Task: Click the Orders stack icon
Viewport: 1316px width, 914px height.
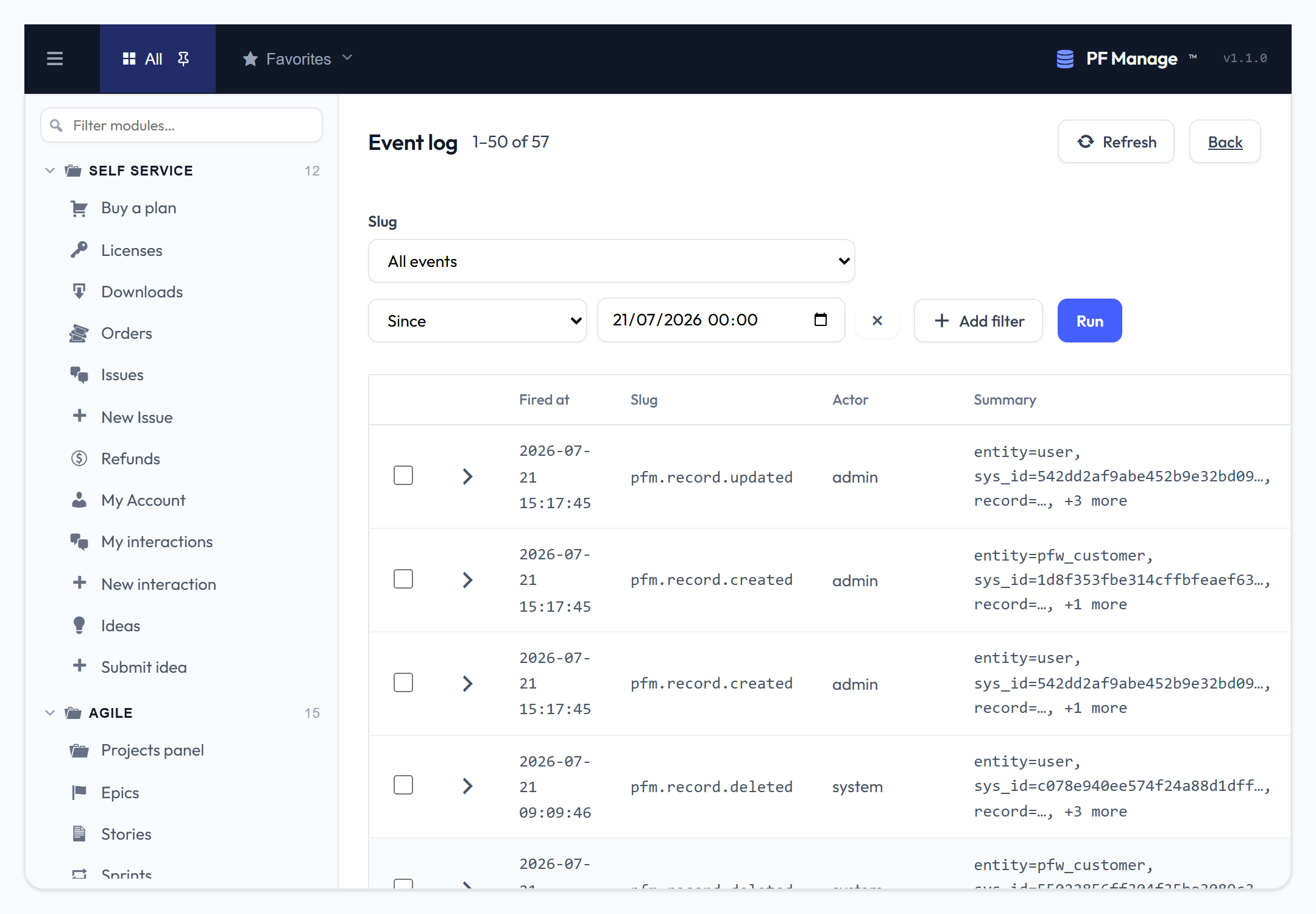Action: coord(79,333)
